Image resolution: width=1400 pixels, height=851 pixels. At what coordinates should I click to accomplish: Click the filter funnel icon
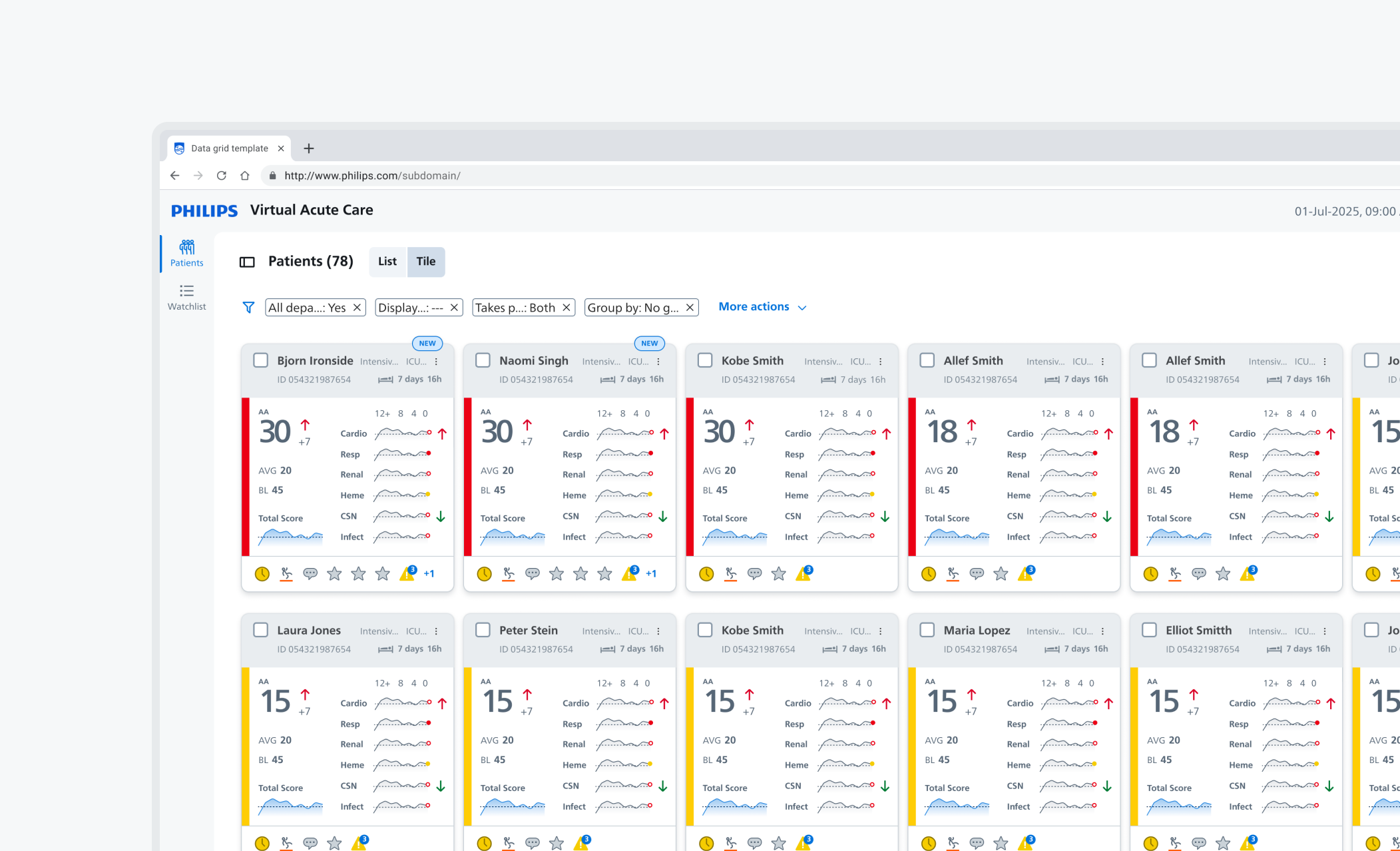point(248,307)
